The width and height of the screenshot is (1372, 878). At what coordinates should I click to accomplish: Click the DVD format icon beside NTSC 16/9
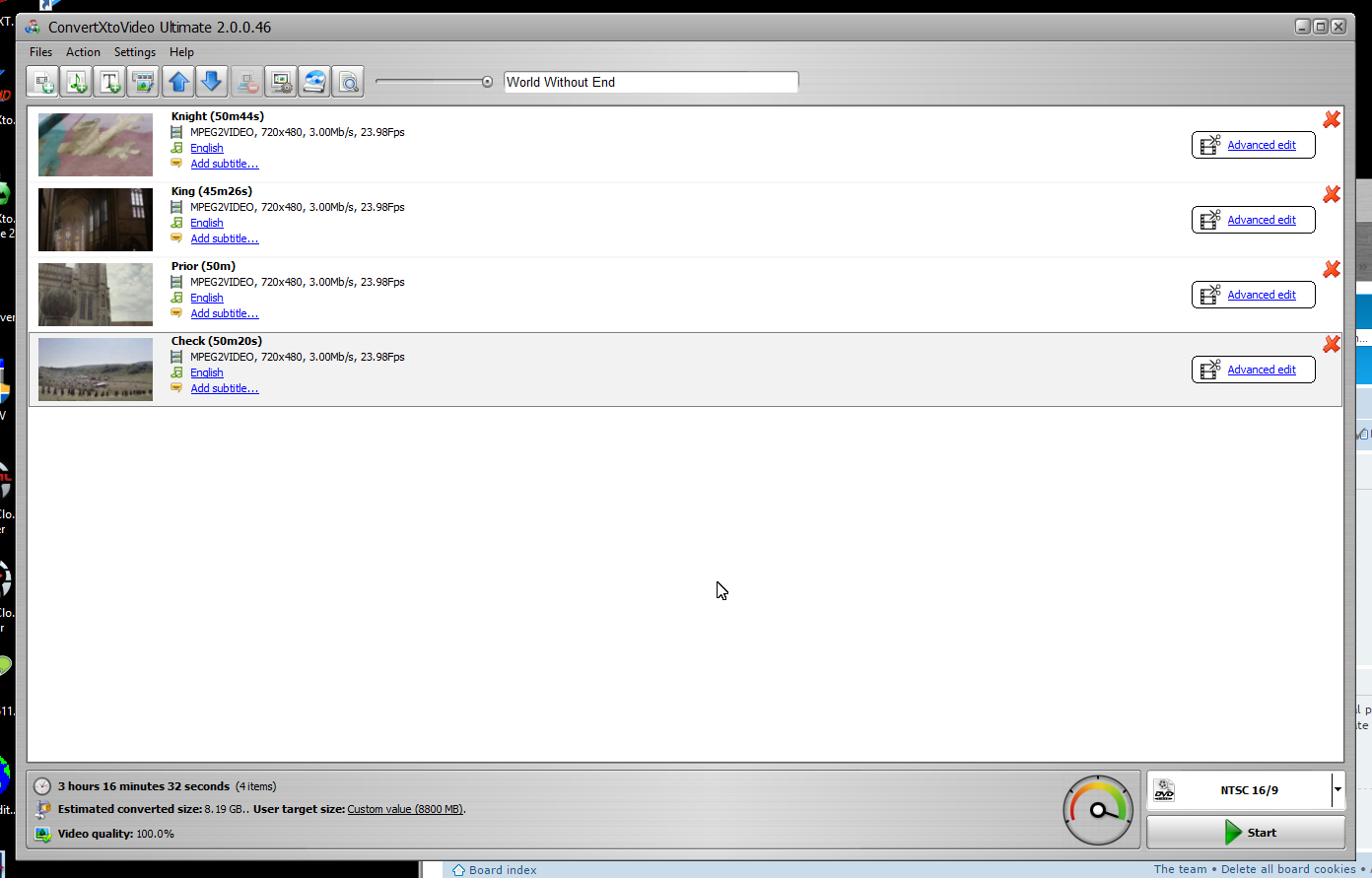tap(1164, 790)
